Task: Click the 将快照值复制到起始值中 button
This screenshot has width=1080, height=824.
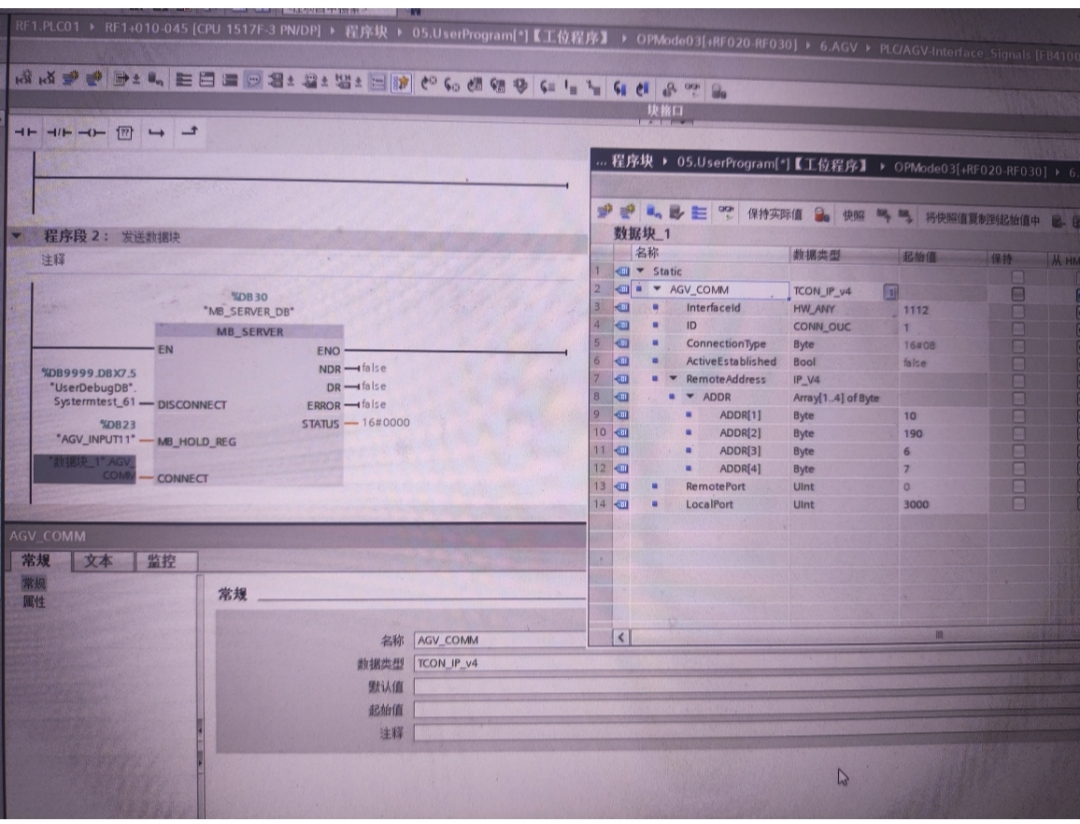Action: 983,219
